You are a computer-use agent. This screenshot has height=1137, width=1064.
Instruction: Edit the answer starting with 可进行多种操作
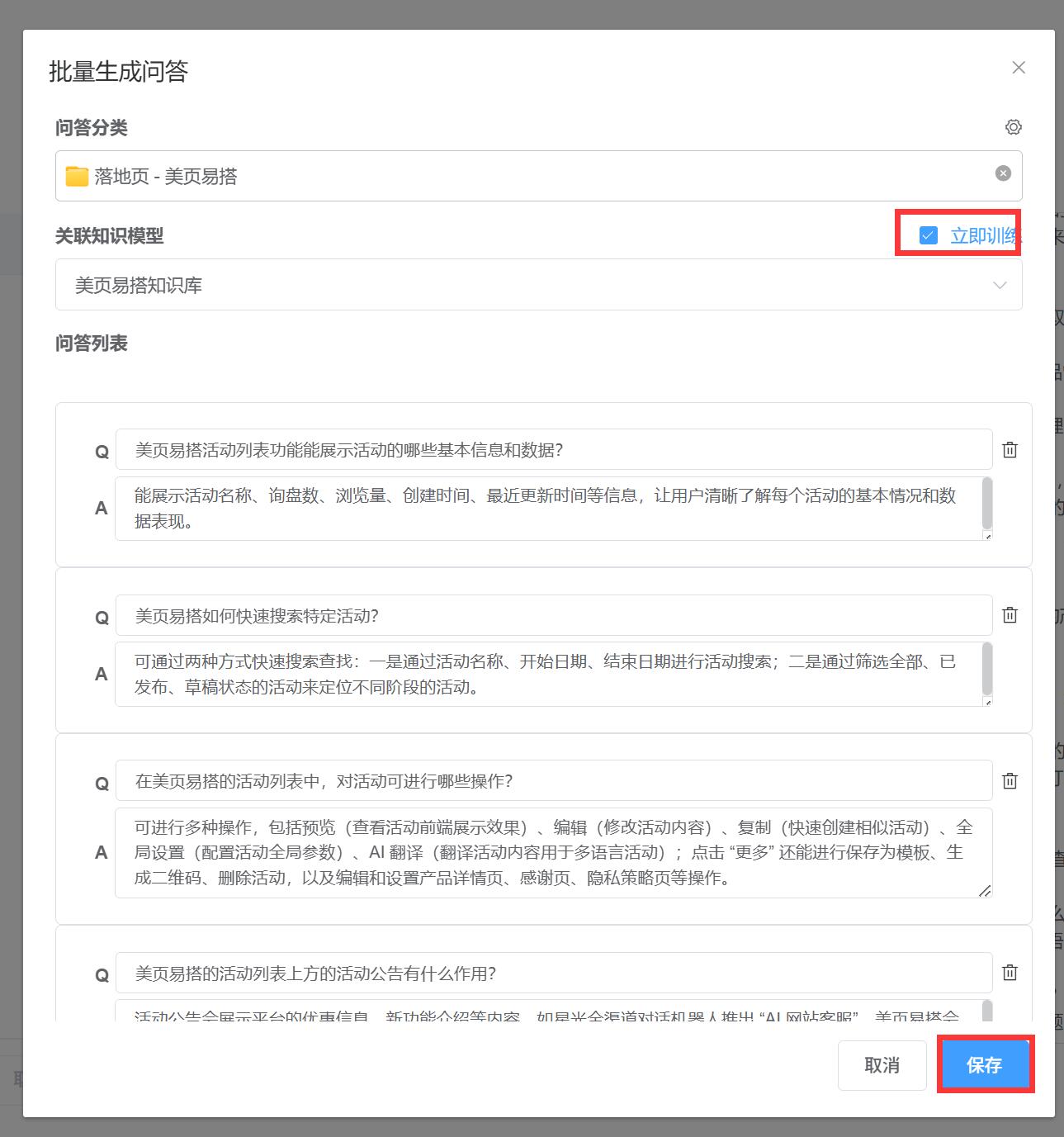(554, 852)
